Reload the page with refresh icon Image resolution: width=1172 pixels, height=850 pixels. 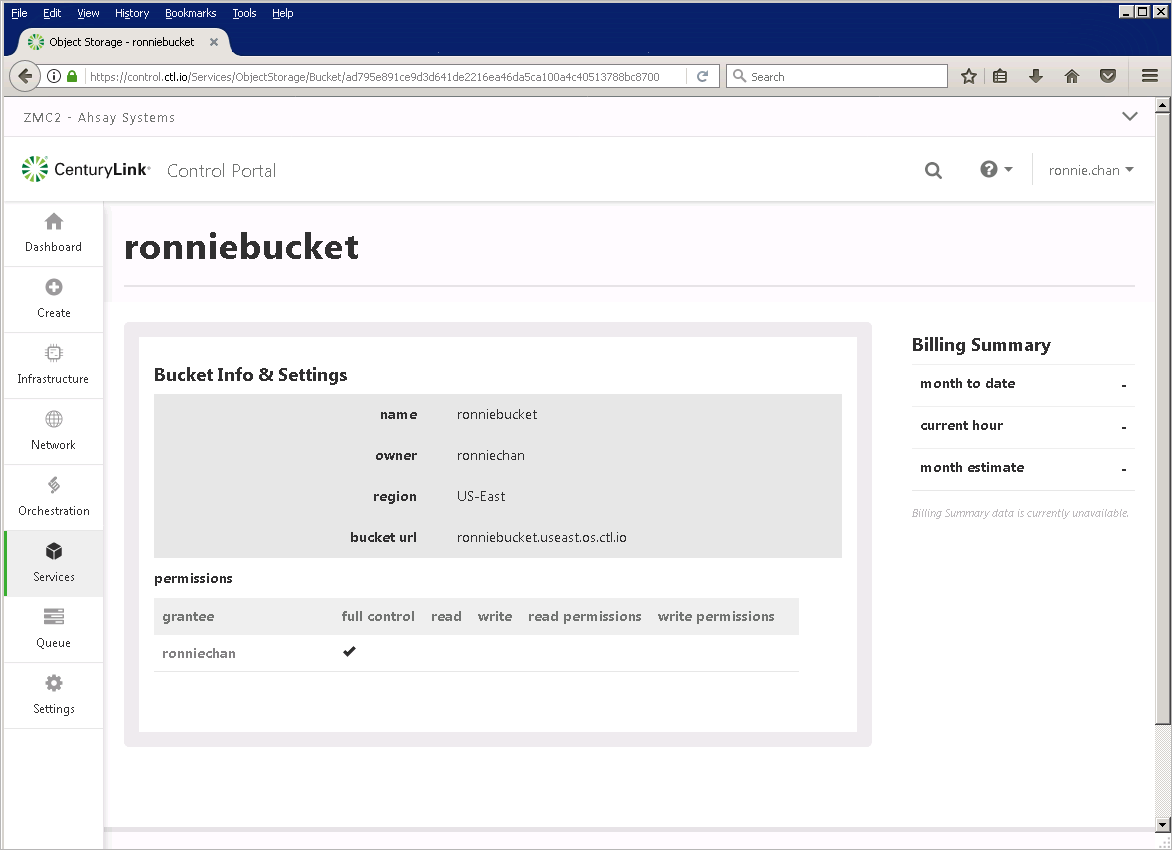pyautogui.click(x=702, y=76)
